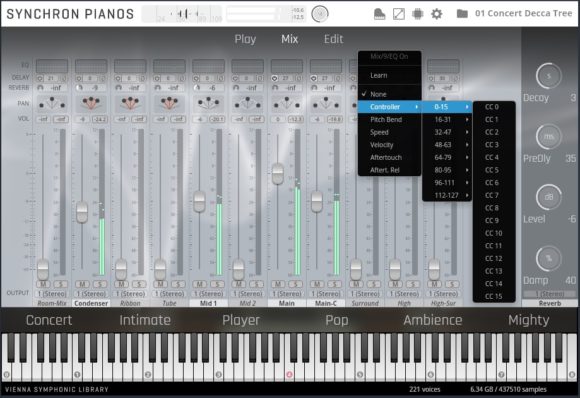Image resolution: width=580 pixels, height=398 pixels.
Task: Click the Main channel volume fader
Action: point(277,174)
